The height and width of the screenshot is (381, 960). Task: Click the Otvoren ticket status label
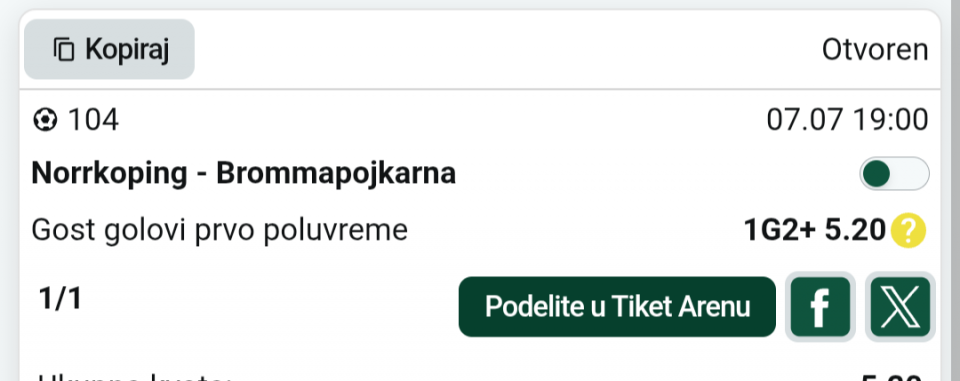tap(875, 50)
